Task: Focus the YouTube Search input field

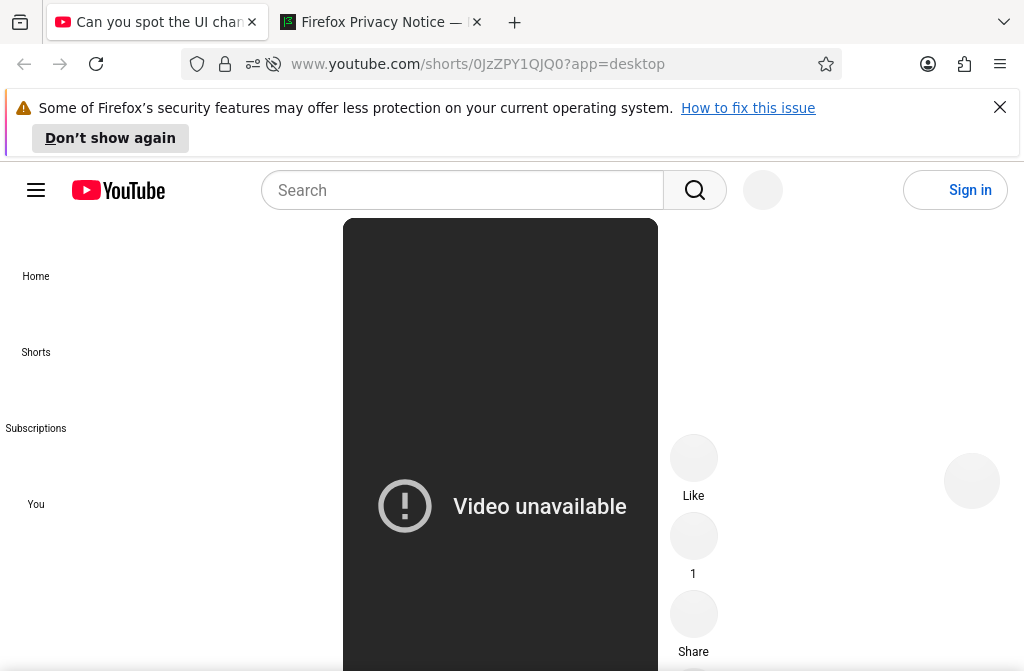Action: click(462, 190)
